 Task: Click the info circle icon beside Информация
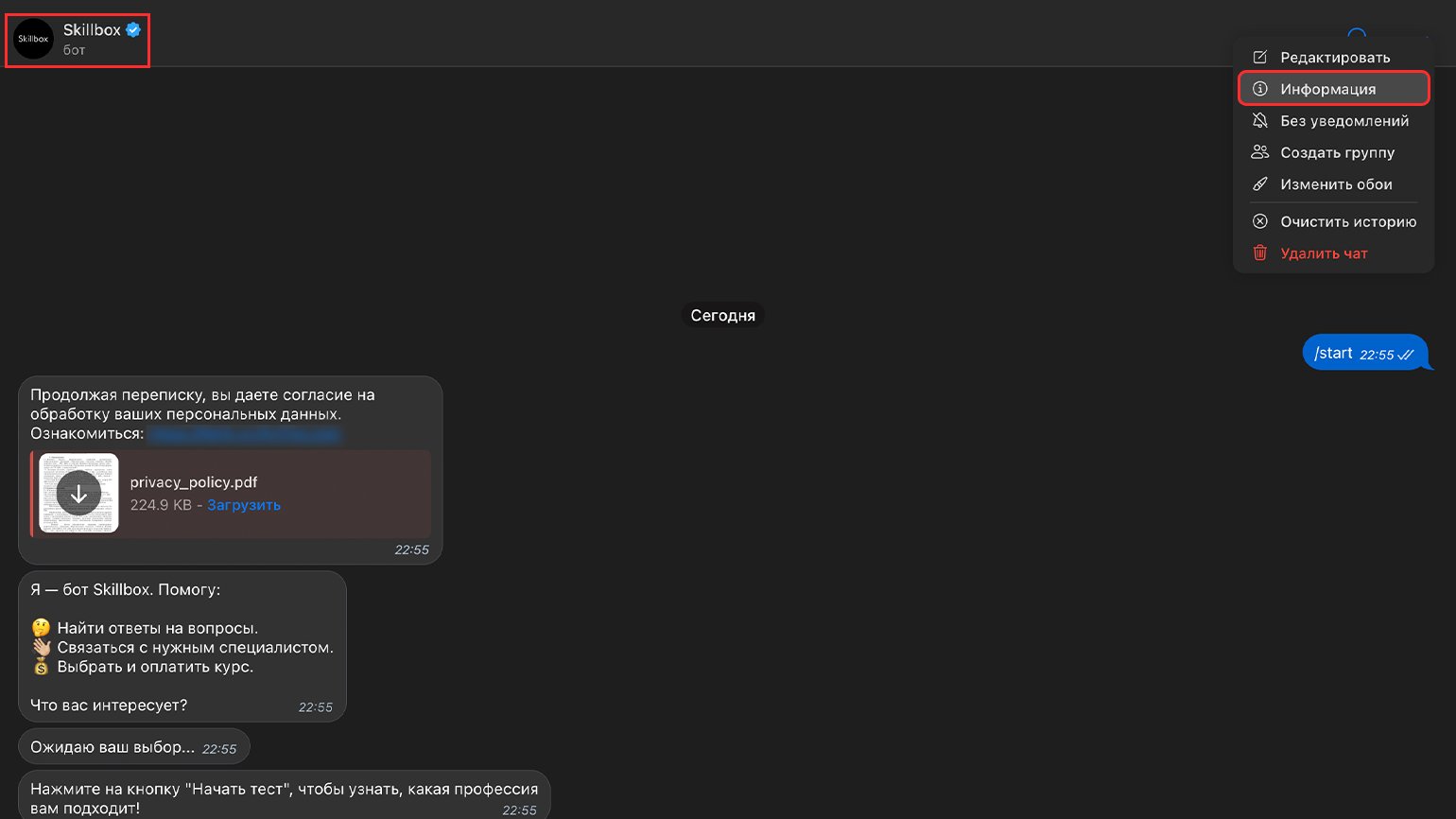click(x=1259, y=89)
